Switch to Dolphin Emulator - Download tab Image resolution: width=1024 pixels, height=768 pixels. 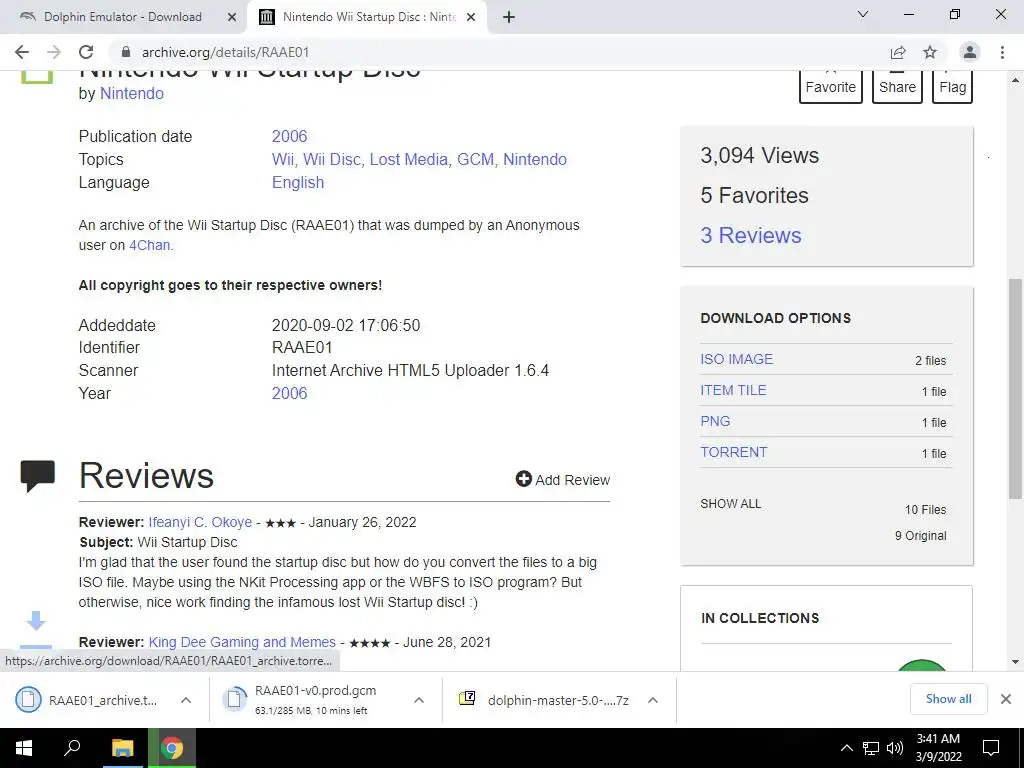(x=122, y=17)
